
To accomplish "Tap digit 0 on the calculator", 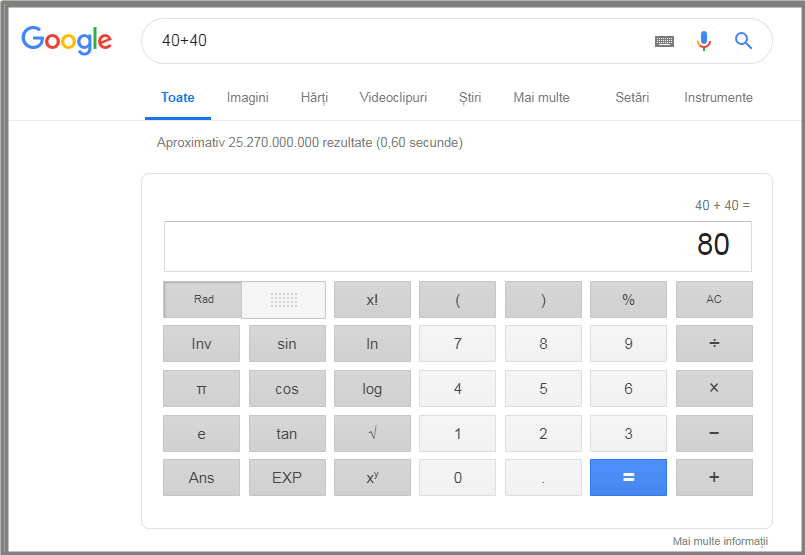I will [457, 477].
